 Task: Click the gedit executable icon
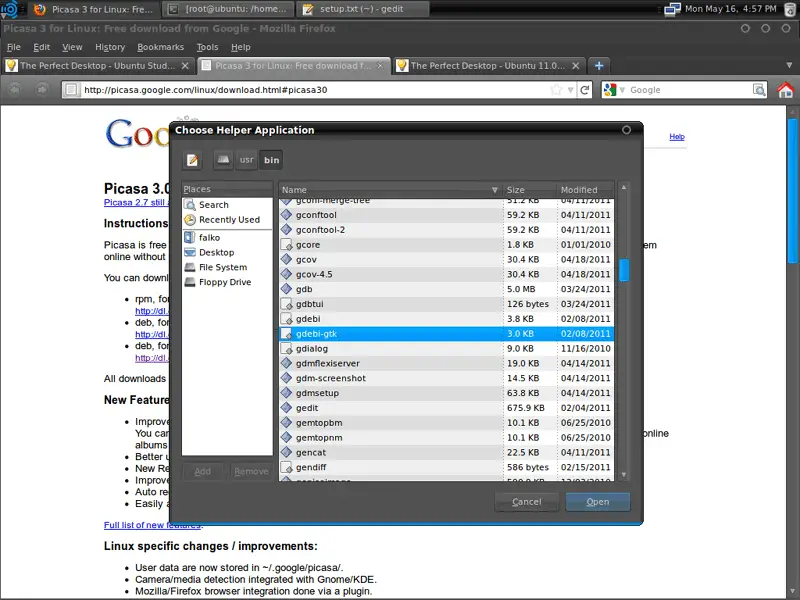coord(287,408)
